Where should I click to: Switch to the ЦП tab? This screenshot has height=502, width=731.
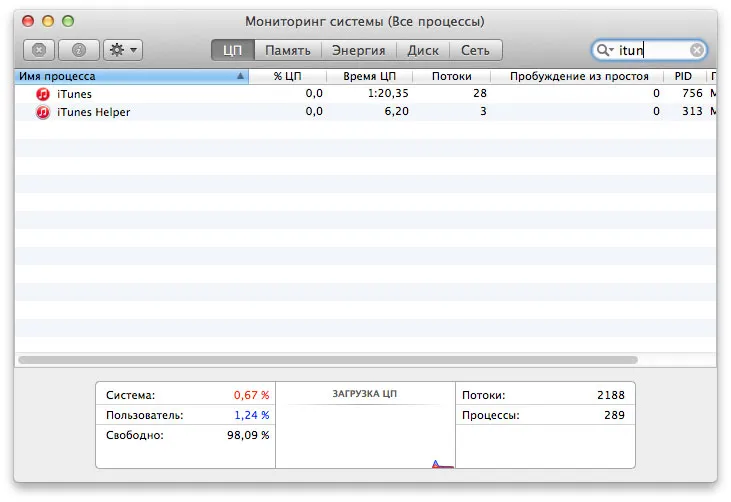233,50
